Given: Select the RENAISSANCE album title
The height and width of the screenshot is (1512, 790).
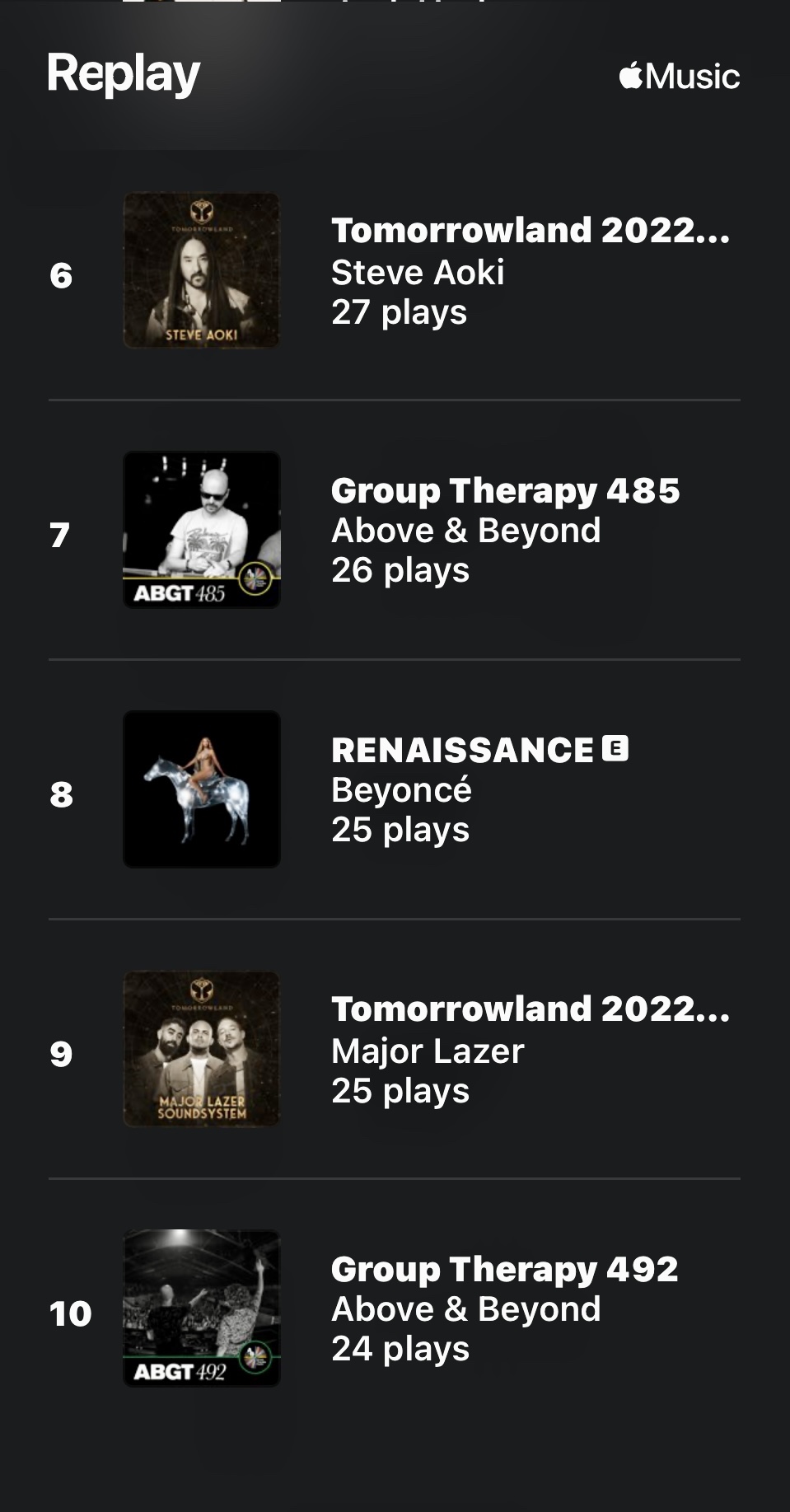Looking at the screenshot, I should (462, 750).
